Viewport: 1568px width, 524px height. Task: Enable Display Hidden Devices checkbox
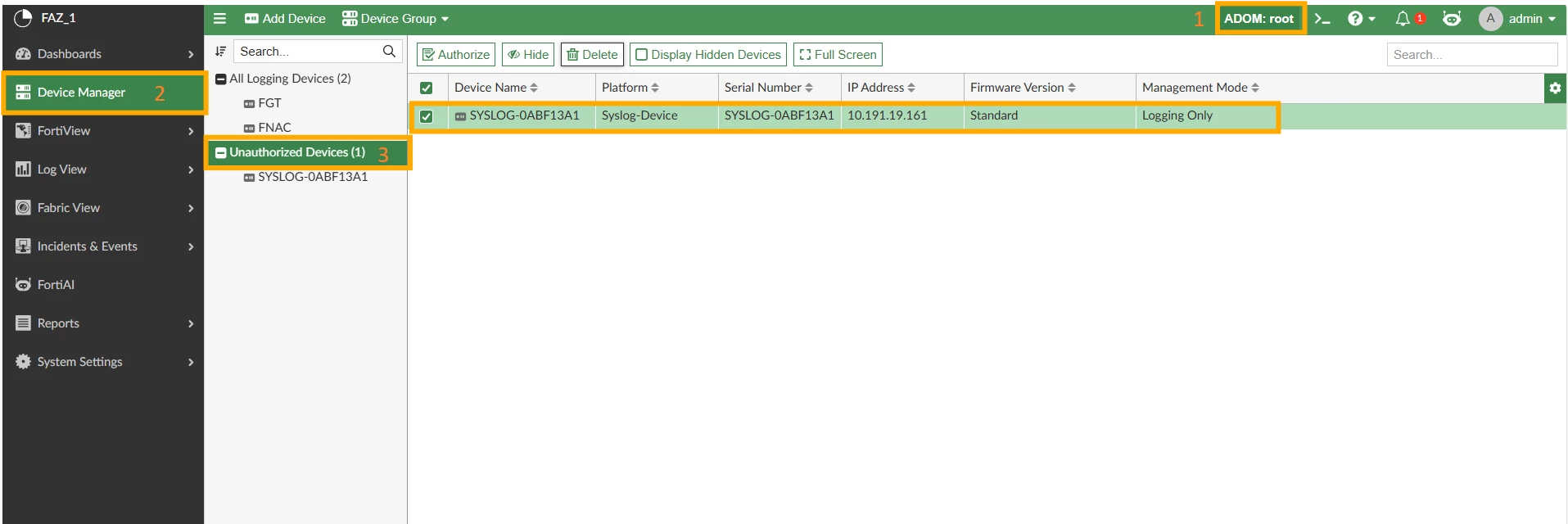coord(642,55)
